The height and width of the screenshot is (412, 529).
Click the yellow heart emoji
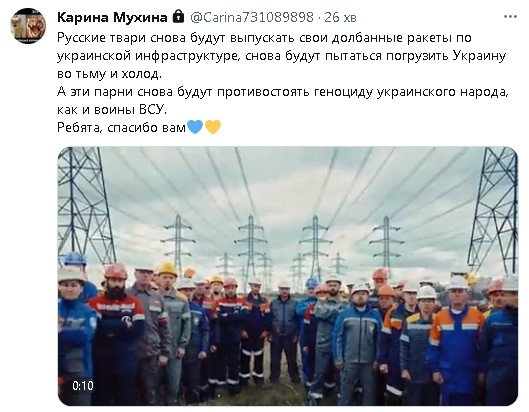(213, 127)
